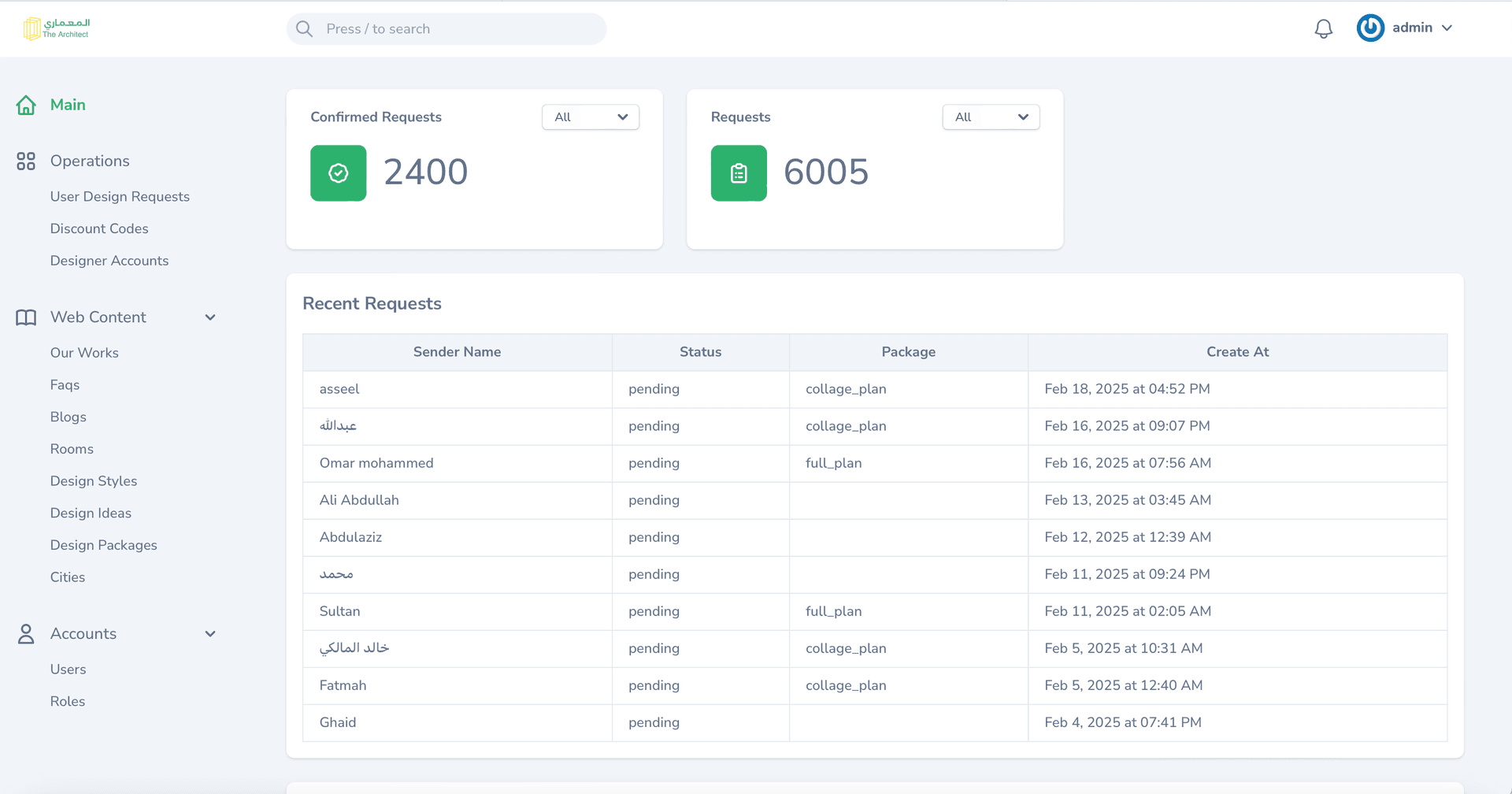Click the search magnifier icon

click(x=304, y=28)
